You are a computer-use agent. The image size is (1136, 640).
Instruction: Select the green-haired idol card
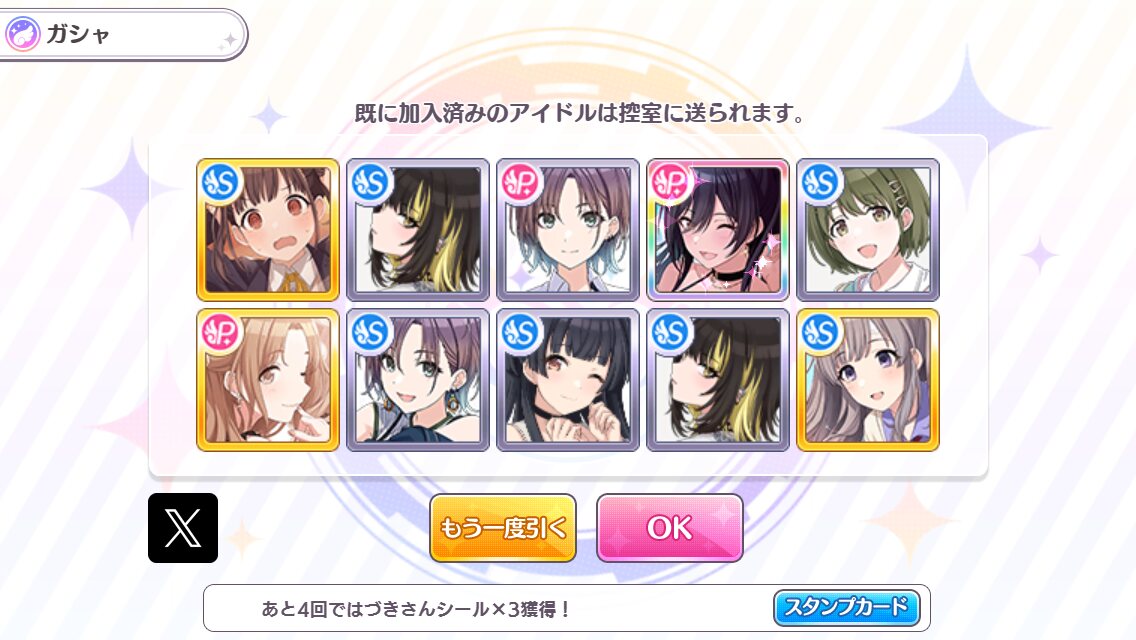pyautogui.click(x=868, y=230)
